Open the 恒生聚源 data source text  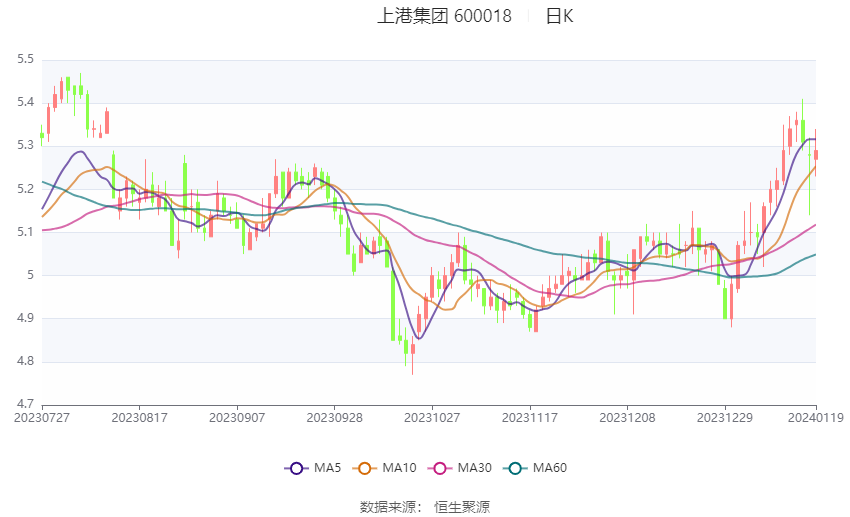(462, 506)
